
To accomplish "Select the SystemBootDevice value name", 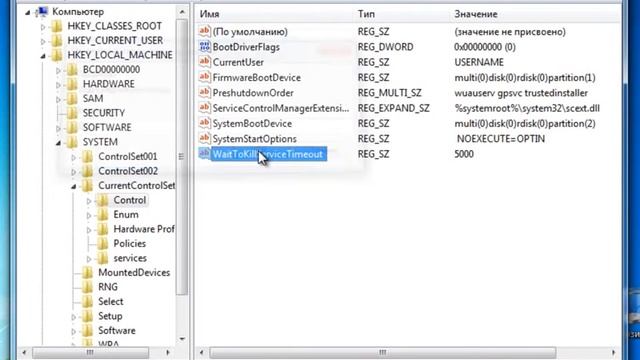I will [x=252, y=123].
